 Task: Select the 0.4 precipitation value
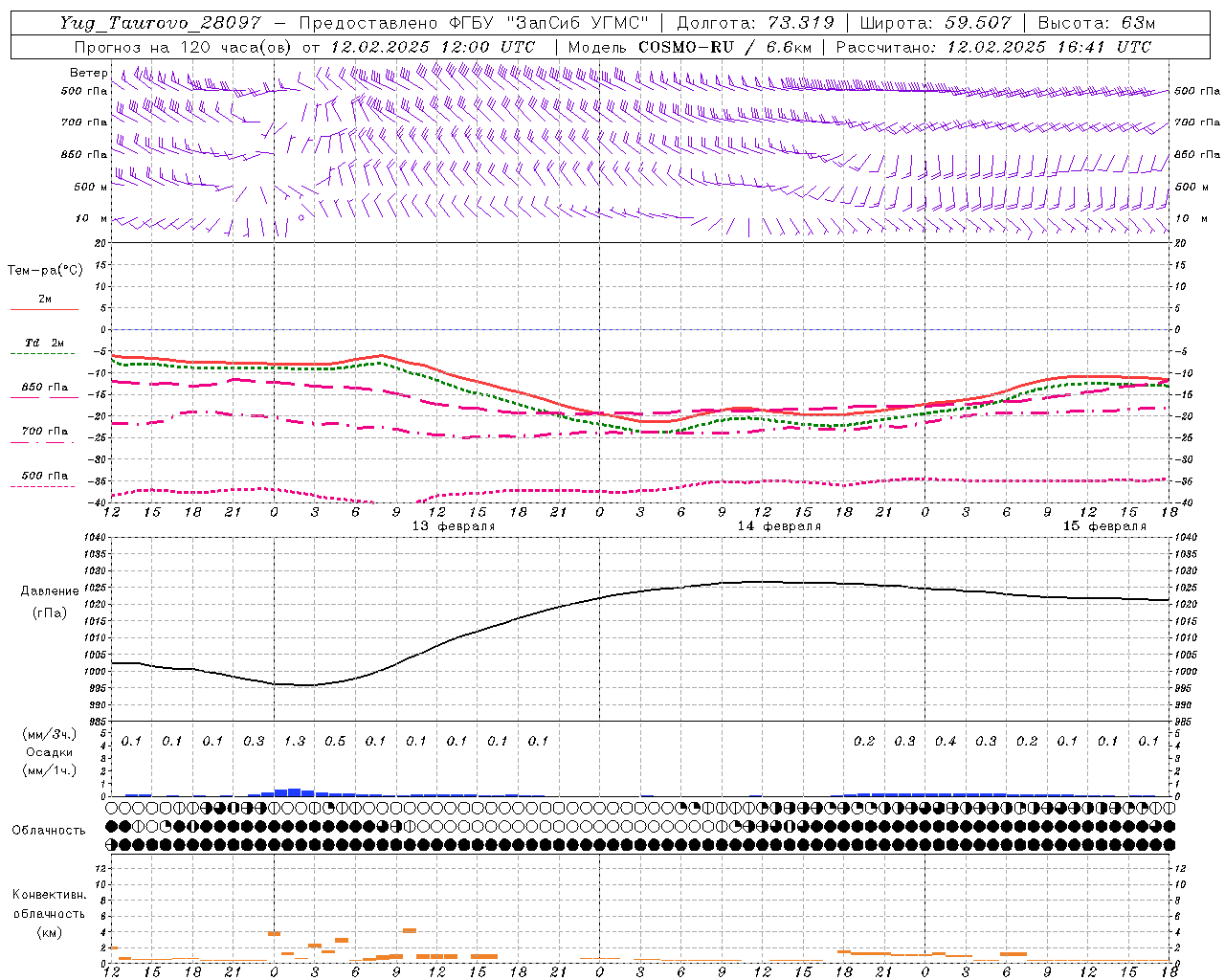tap(946, 742)
